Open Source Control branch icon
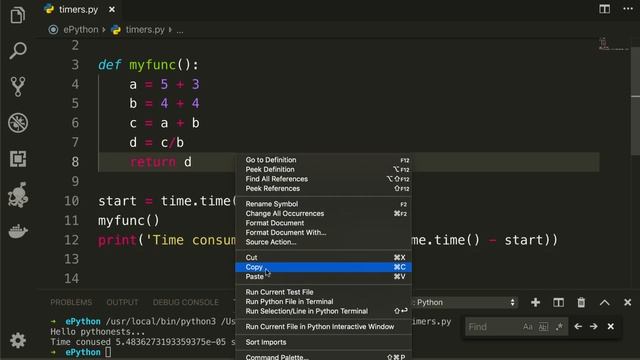This screenshot has width=640, height=360. point(18,87)
